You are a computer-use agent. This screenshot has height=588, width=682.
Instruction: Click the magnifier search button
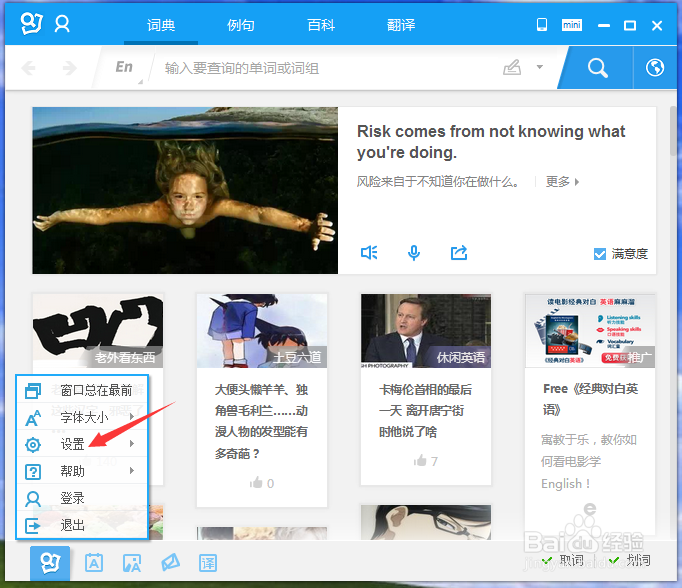[598, 68]
